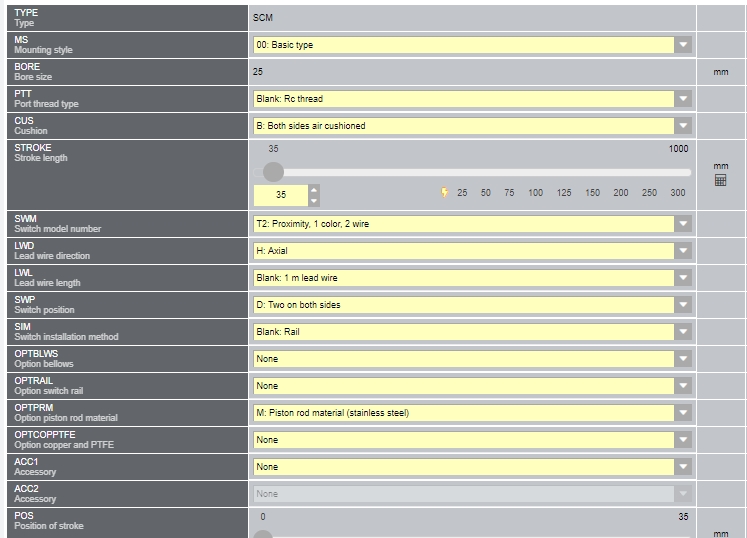Viewport: 747px width, 538px height.
Task: Open the Cushion selection dropdown
Action: (x=473, y=126)
